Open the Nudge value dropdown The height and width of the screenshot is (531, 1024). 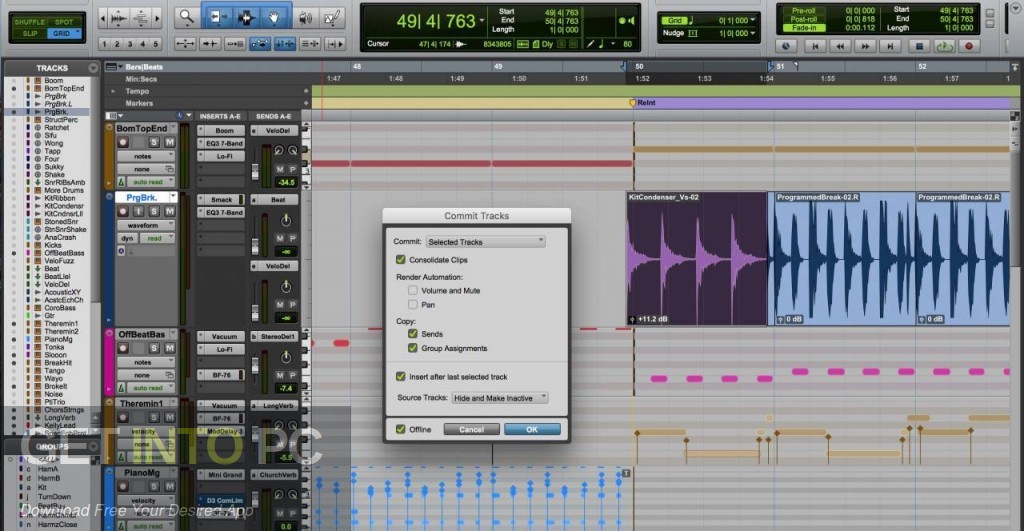pyautogui.click(x=753, y=33)
